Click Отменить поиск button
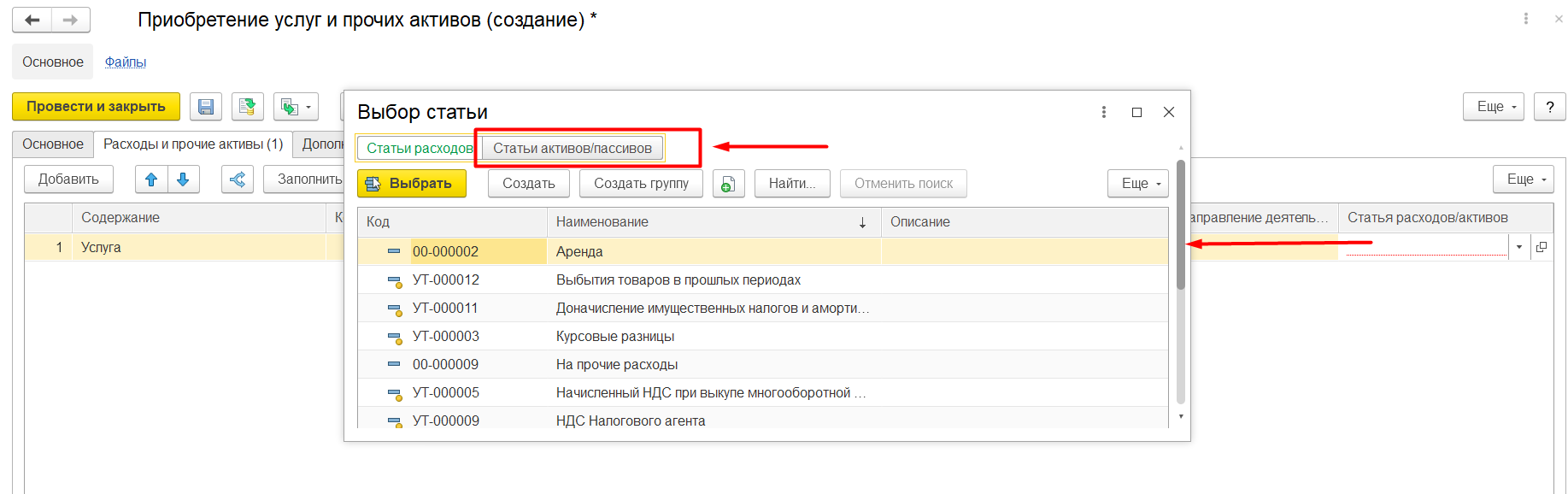Screen dimensions: 1568x494 [x=904, y=184]
